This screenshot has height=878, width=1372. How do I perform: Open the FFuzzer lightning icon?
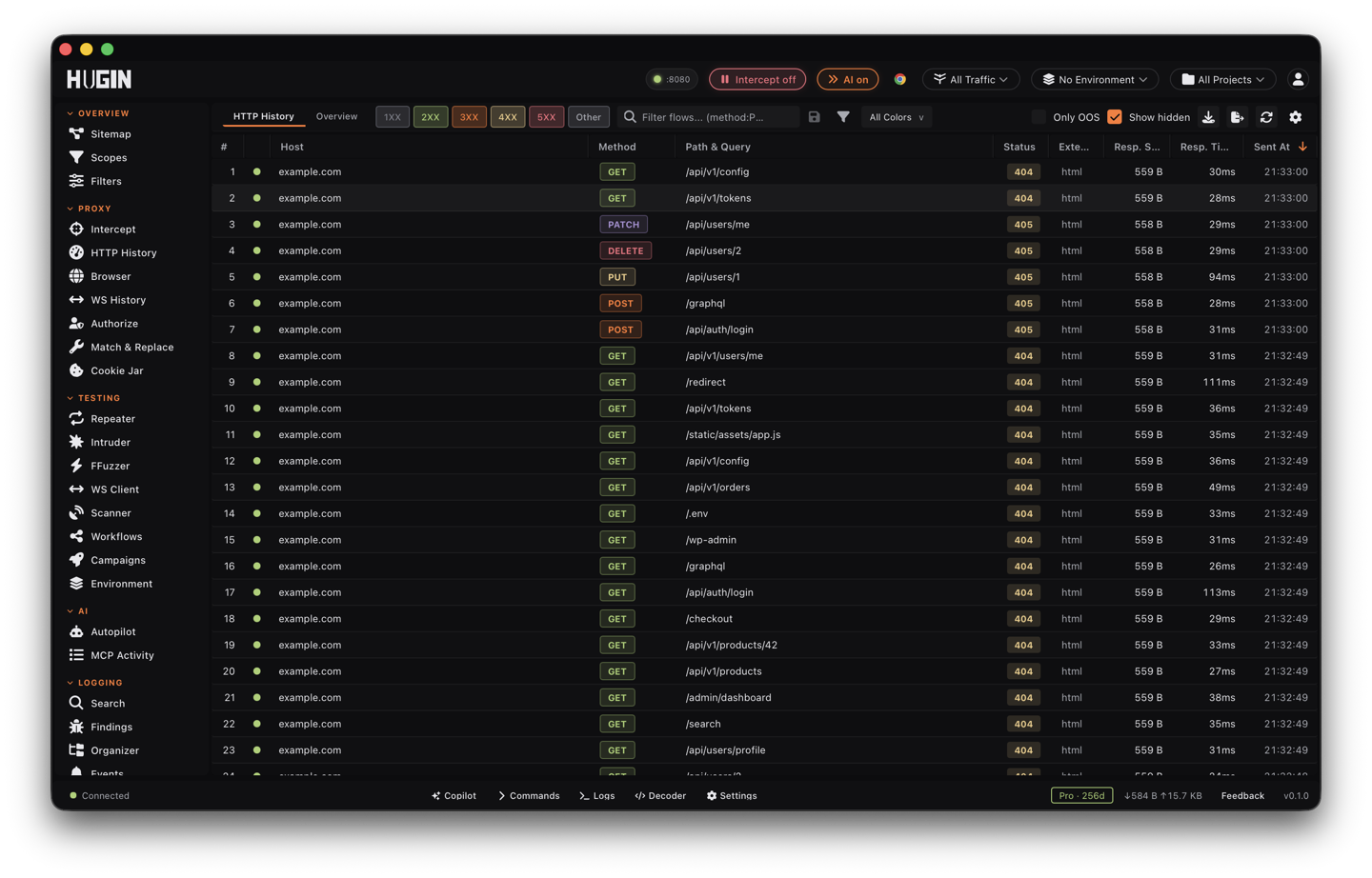(x=76, y=466)
